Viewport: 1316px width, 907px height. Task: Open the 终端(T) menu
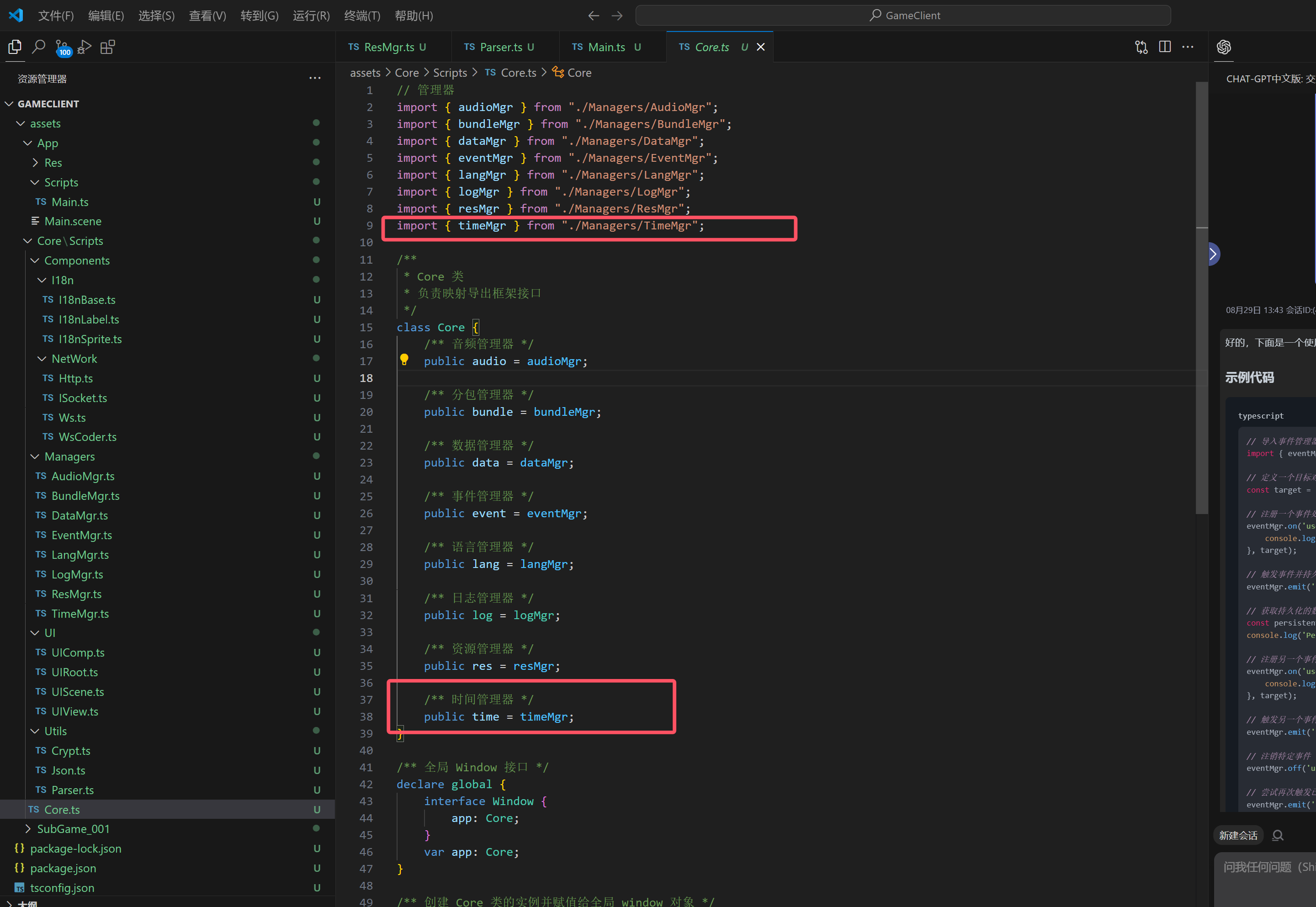coord(361,16)
